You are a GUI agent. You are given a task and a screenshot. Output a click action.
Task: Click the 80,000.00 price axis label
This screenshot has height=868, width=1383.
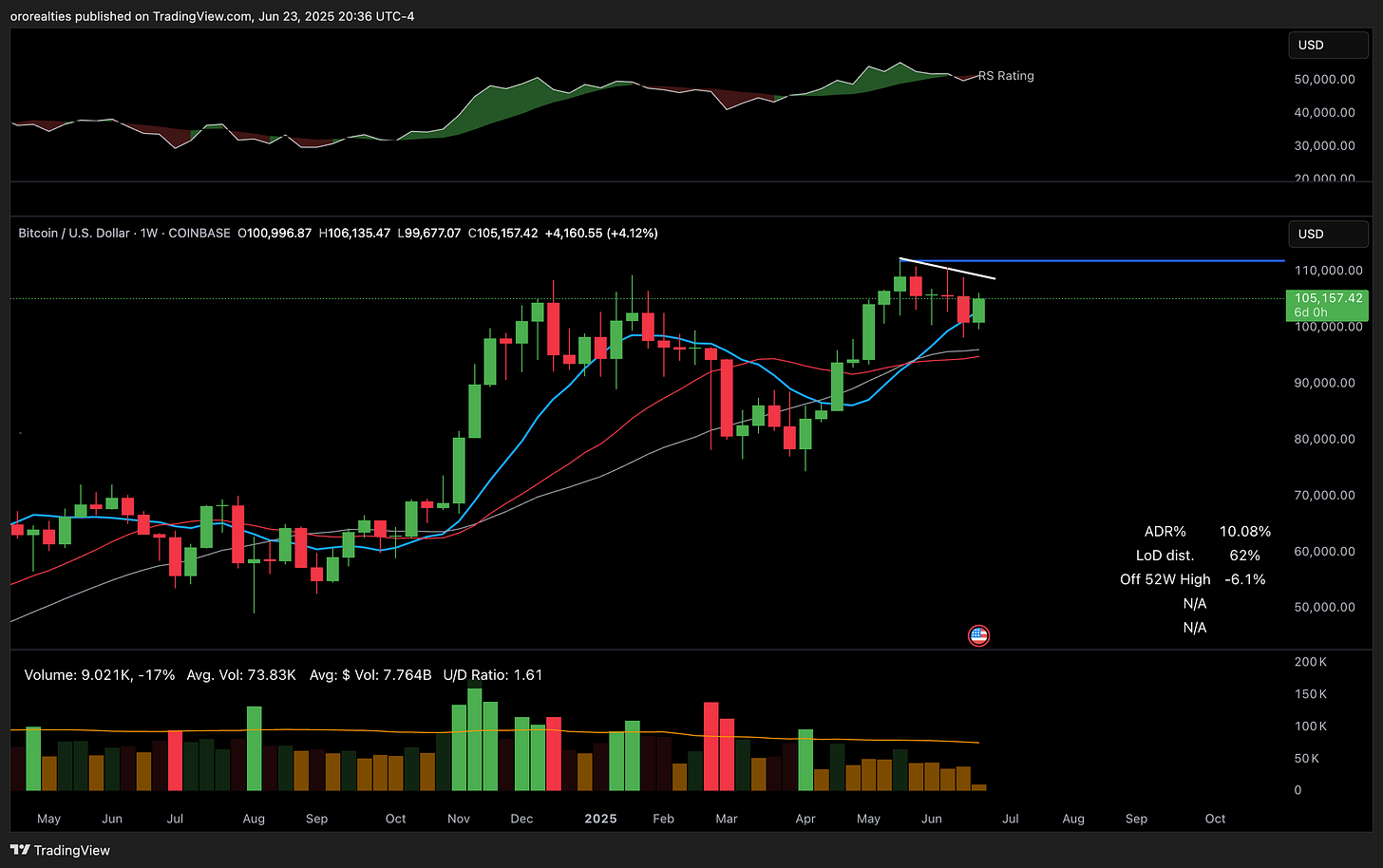tap(1325, 440)
